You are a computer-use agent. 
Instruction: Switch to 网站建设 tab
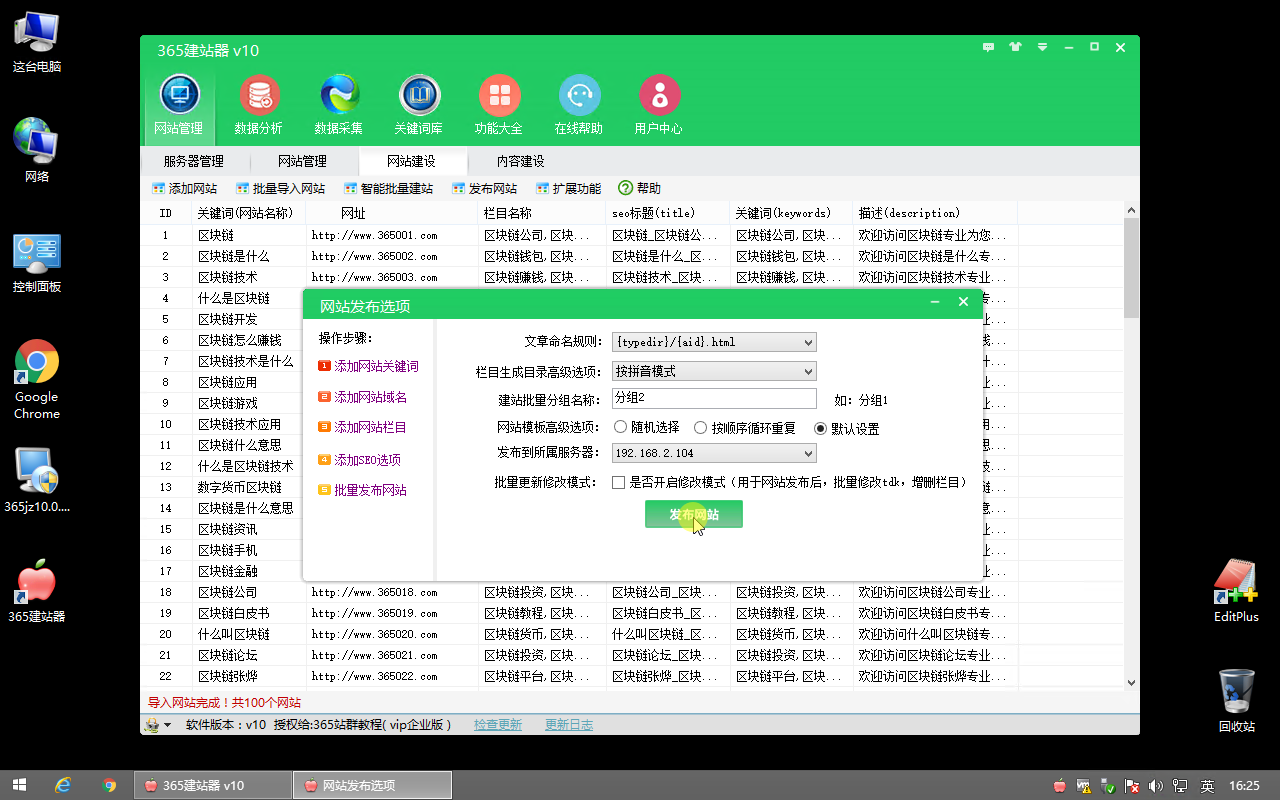(411, 161)
